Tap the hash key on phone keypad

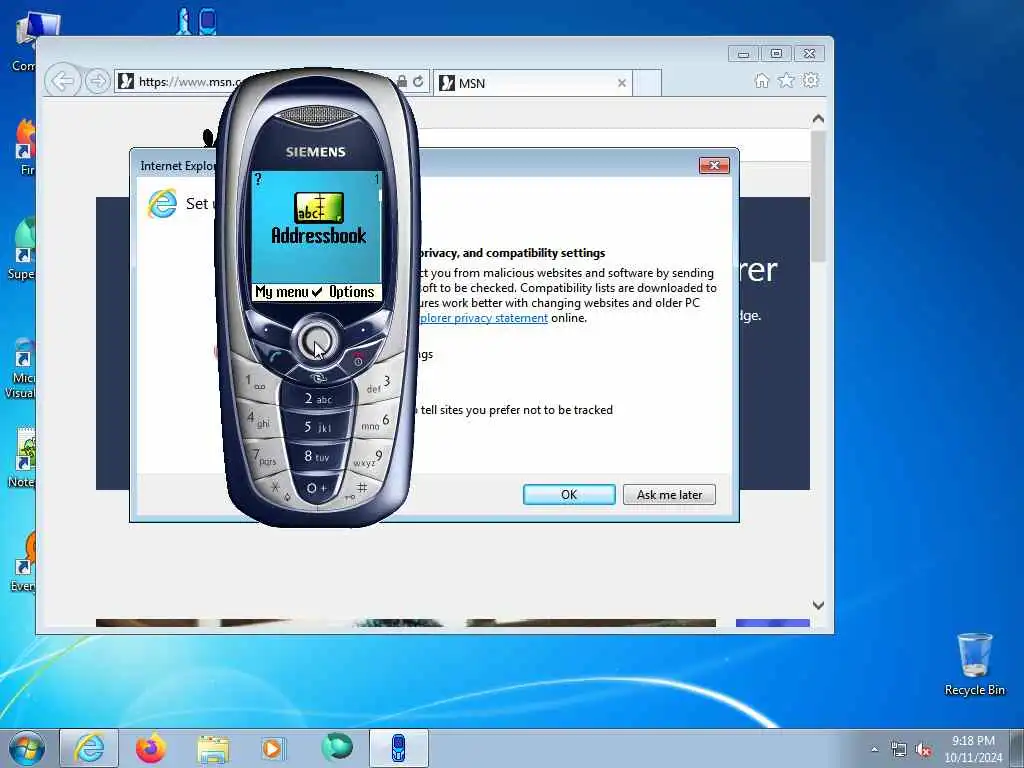(359, 490)
